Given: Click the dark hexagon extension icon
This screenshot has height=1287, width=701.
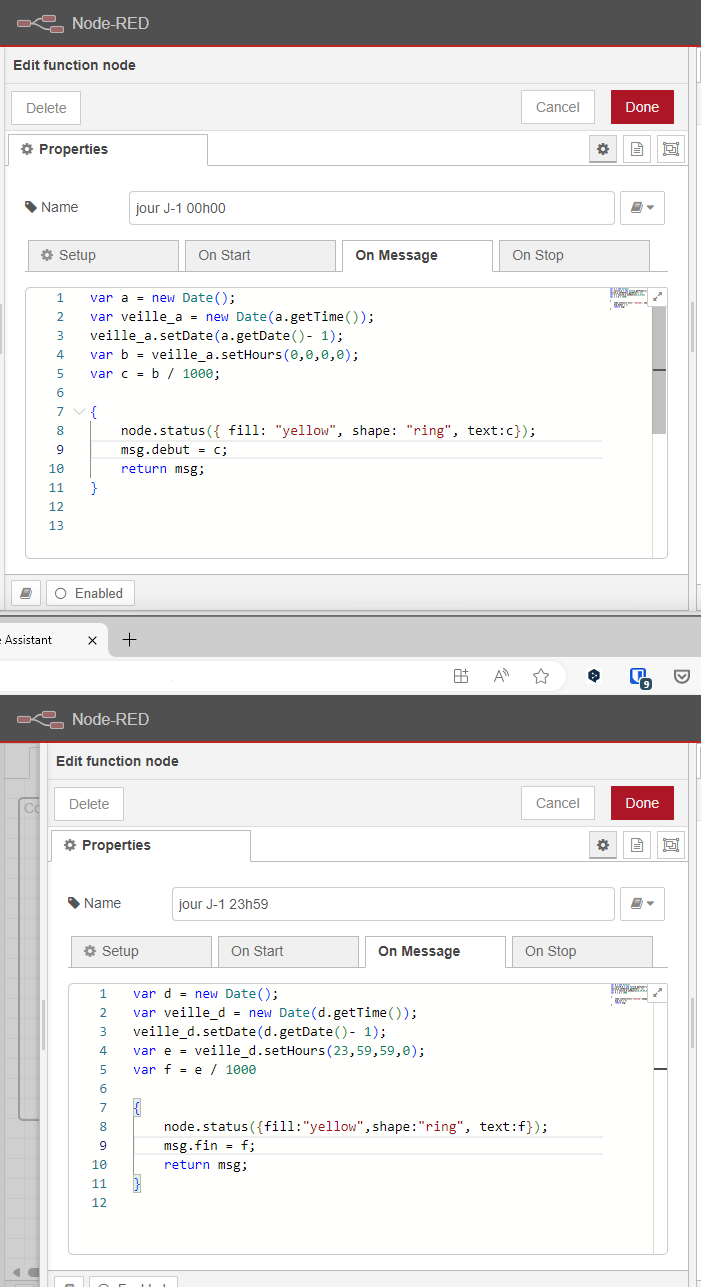Looking at the screenshot, I should pos(594,676).
